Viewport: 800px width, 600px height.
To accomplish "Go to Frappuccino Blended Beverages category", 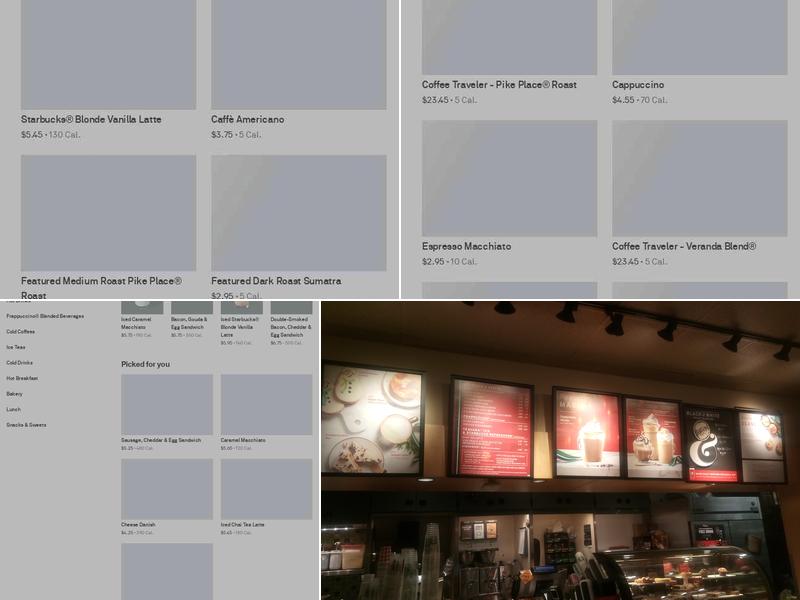I will pos(45,316).
